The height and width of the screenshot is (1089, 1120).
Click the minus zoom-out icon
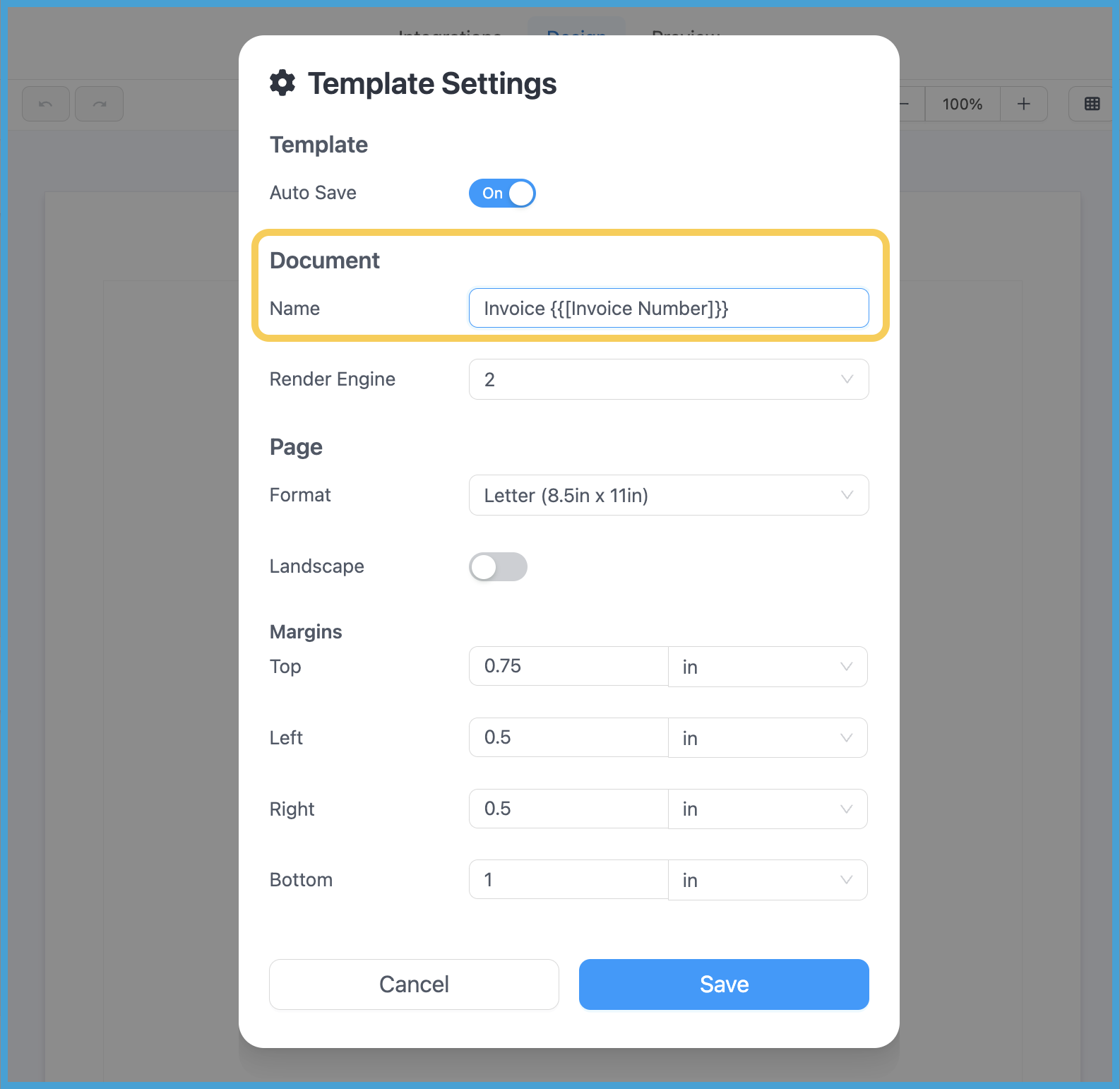pyautogui.click(x=906, y=104)
